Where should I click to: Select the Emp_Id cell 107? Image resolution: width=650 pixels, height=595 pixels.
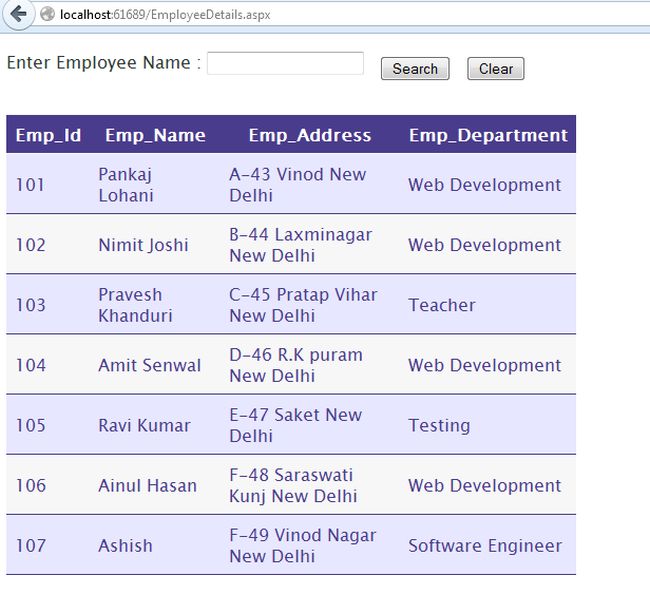click(31, 546)
